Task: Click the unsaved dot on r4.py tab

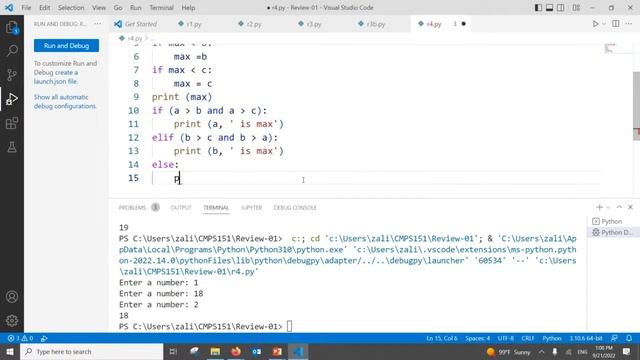Action: (464, 24)
